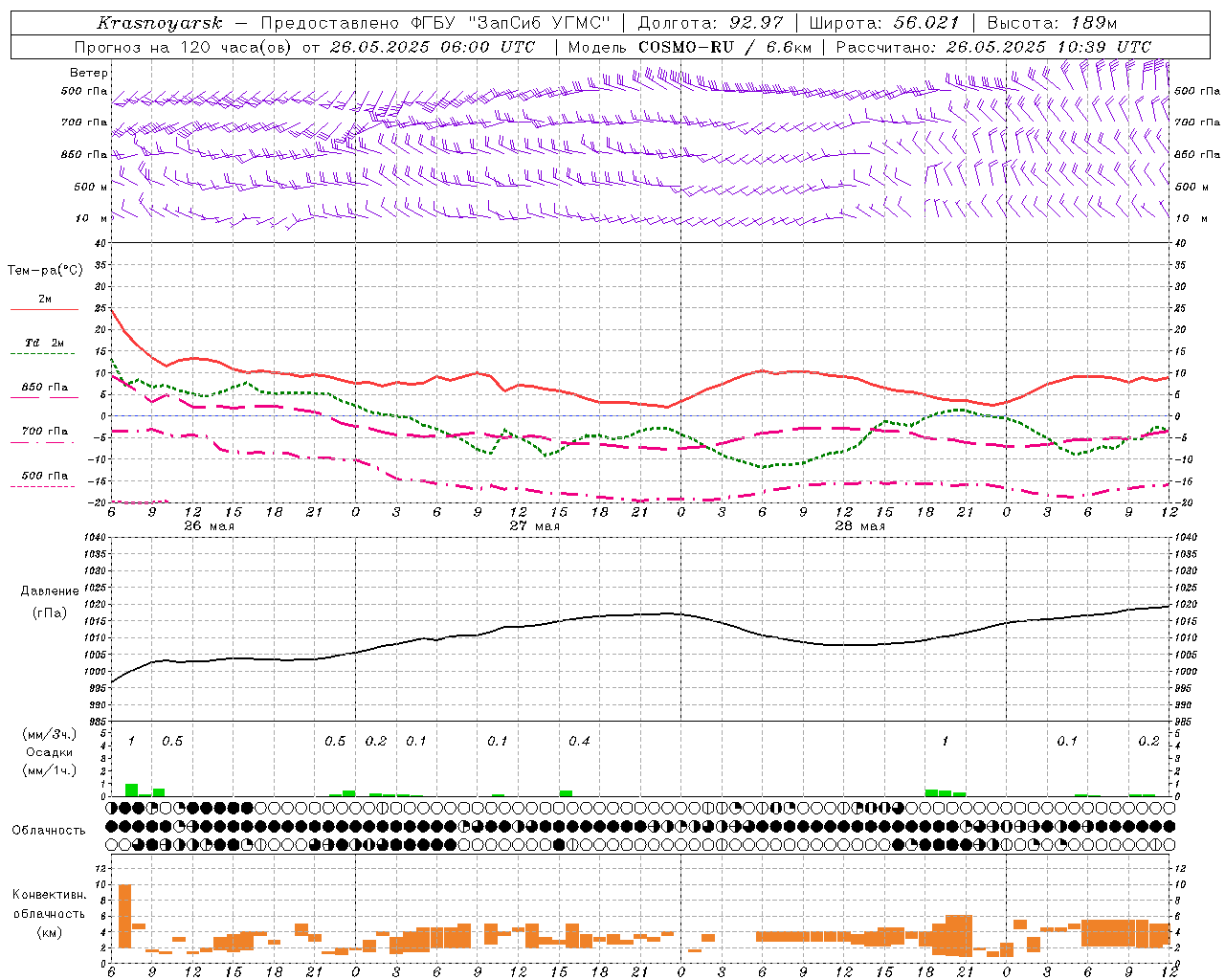The height and width of the screenshot is (980, 1225).
Task: Click the 'Td 2м' dew point legend entry
Action: coord(45,343)
